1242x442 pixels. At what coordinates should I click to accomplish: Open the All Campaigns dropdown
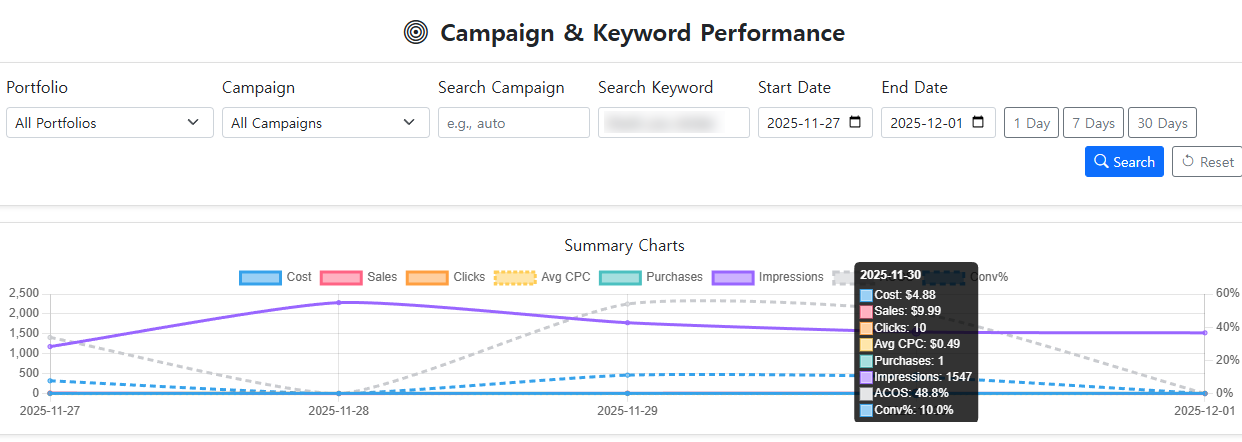click(x=325, y=123)
